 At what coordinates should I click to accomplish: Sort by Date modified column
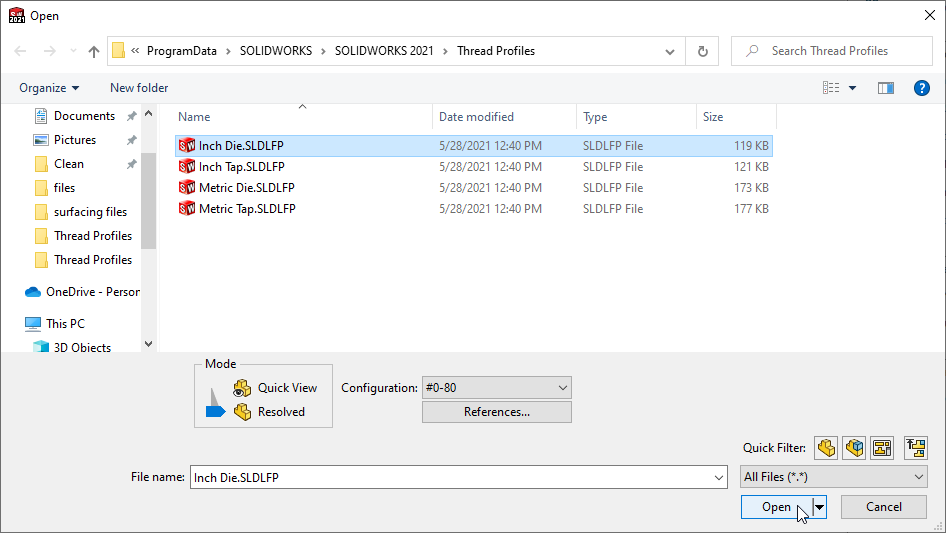[476, 117]
